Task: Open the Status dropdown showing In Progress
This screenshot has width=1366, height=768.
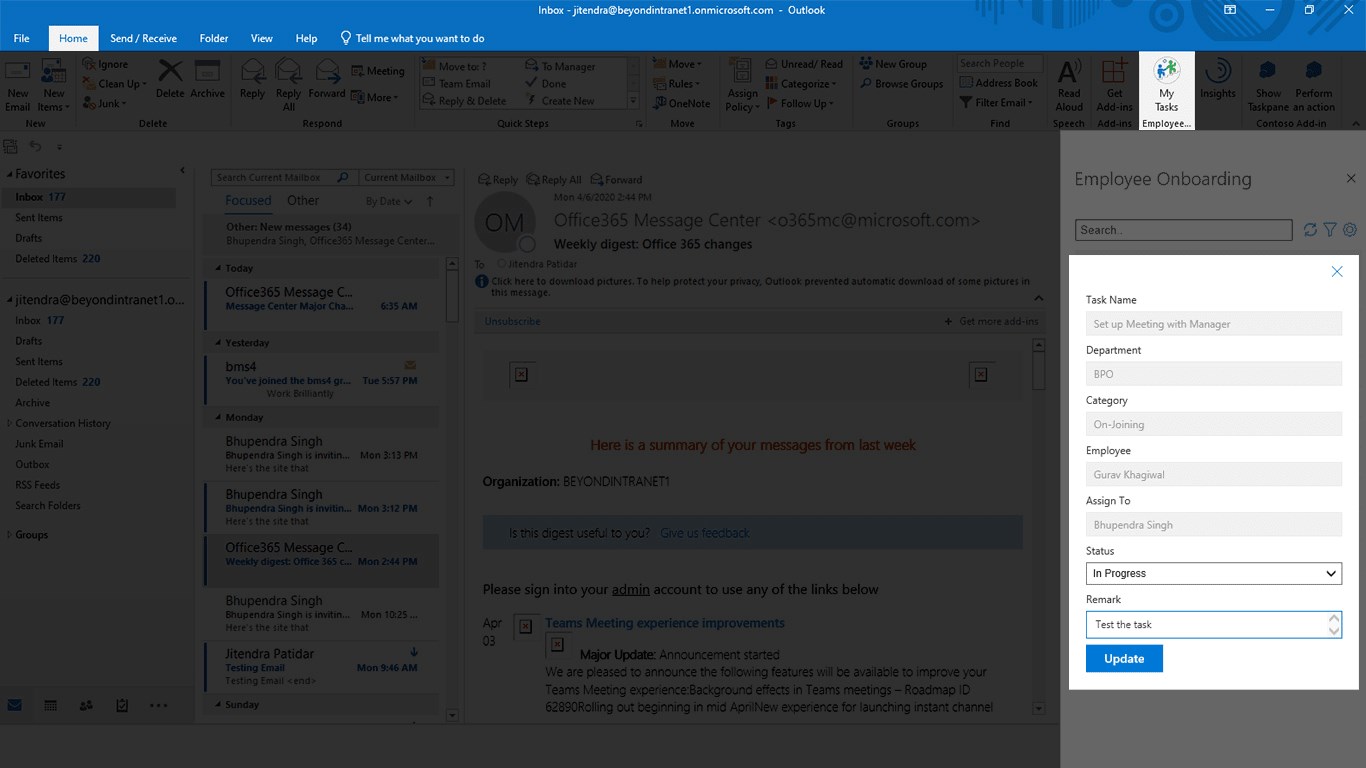Action: tap(1214, 573)
